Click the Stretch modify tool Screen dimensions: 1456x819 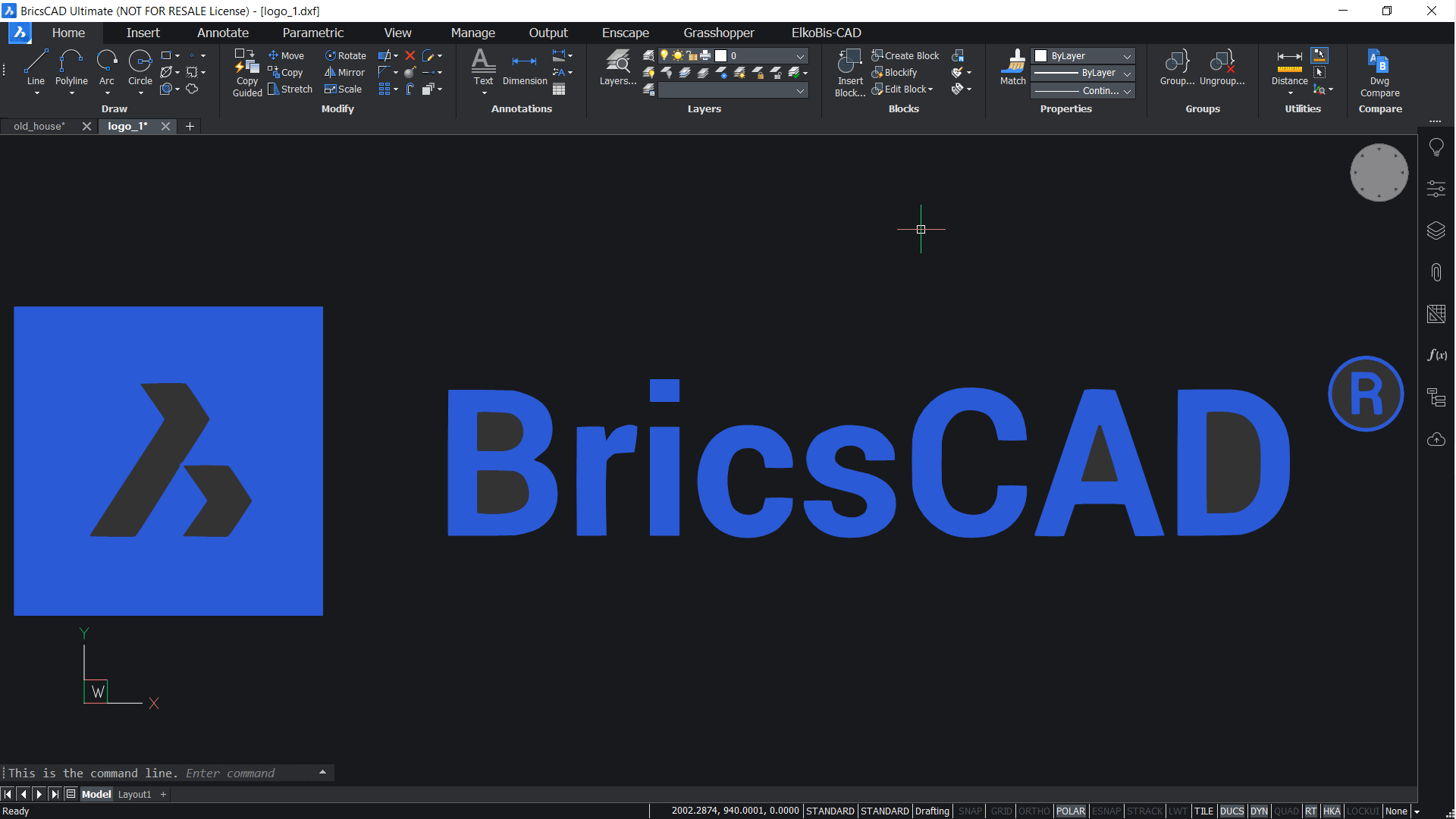point(290,89)
